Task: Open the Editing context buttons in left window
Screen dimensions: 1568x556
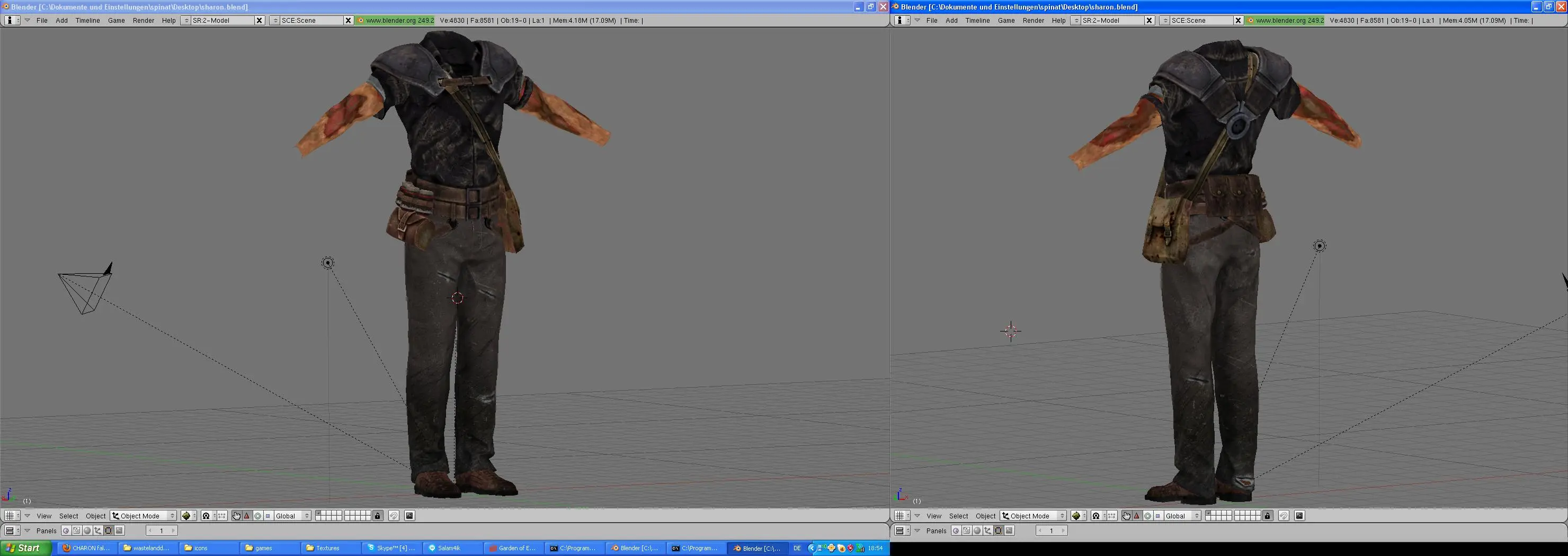Action: [109, 531]
